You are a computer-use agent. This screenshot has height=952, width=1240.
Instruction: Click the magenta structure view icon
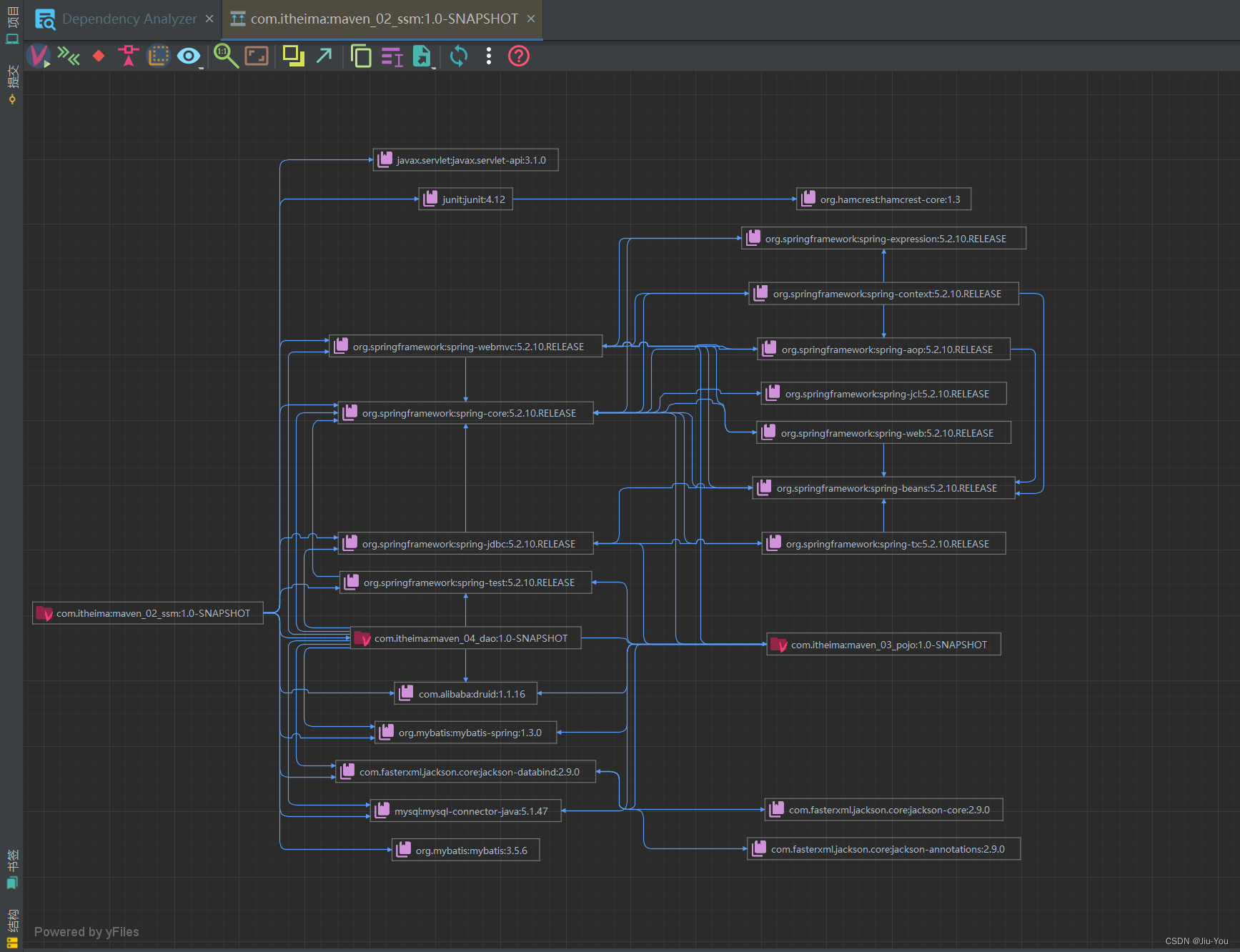392,56
